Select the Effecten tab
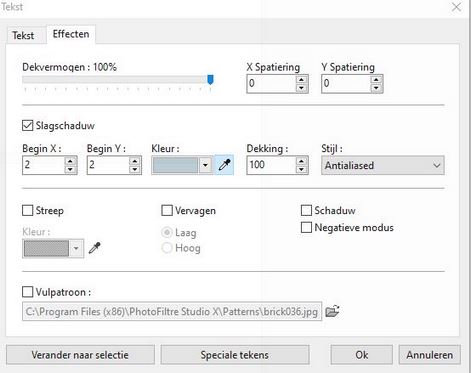Image resolution: width=471 pixels, height=373 pixels. point(71,34)
